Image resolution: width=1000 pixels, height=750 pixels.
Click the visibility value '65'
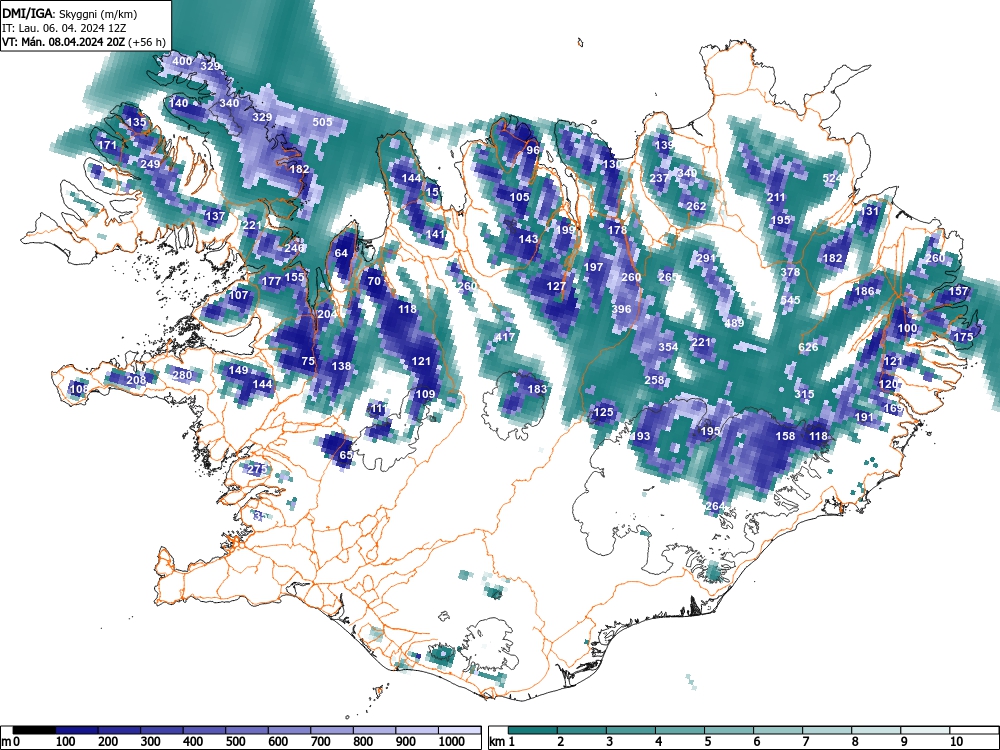(346, 455)
